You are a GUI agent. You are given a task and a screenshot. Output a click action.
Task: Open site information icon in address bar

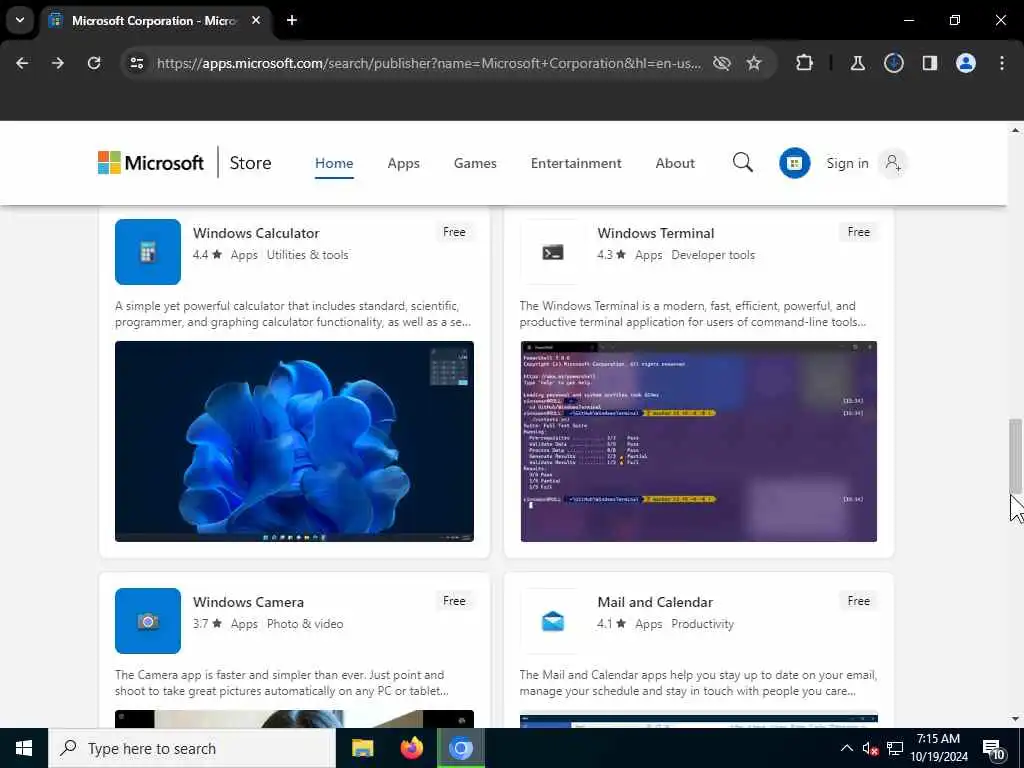136,63
